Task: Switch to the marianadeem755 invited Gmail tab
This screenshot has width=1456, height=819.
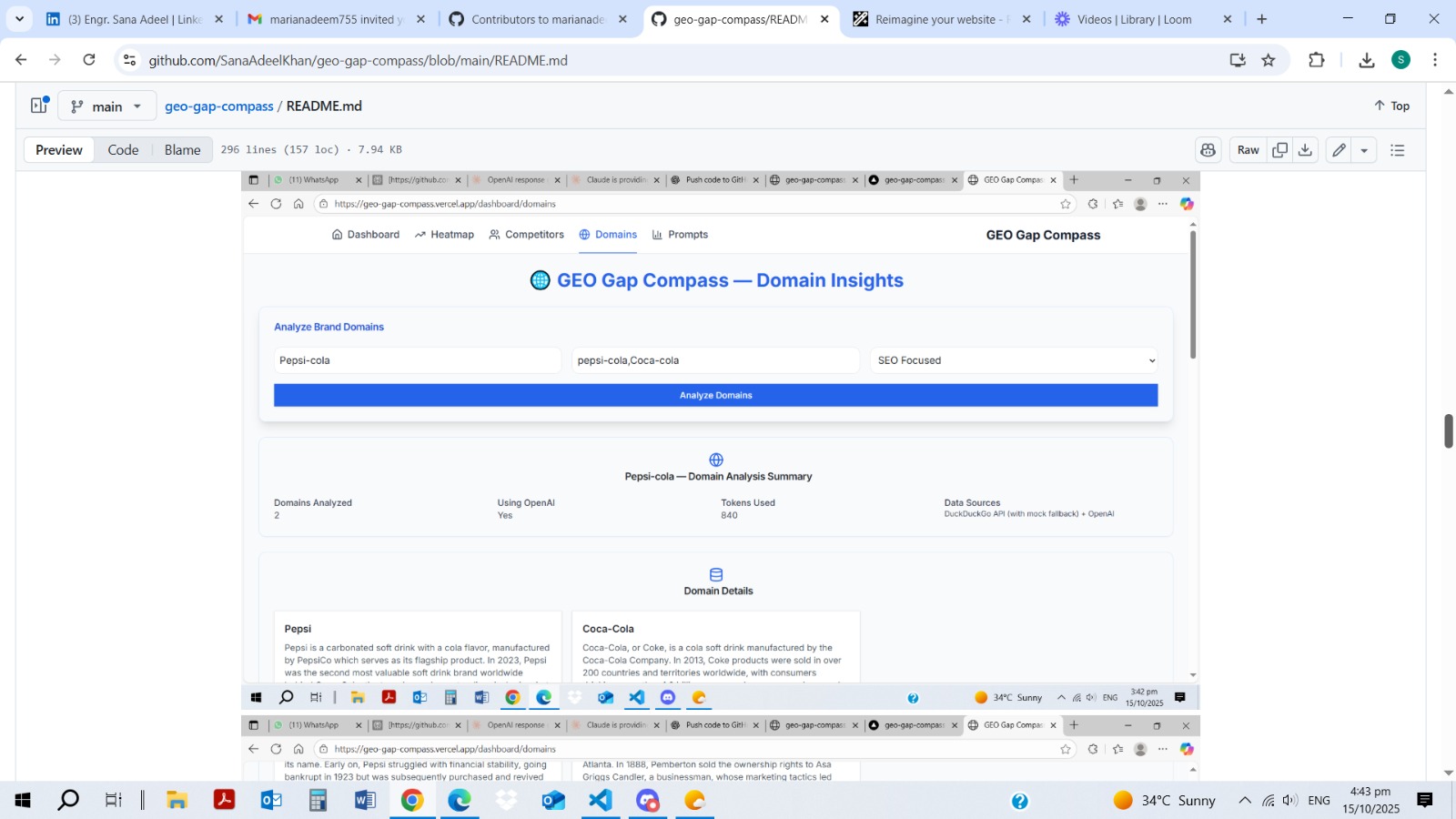Action: pyautogui.click(x=336, y=19)
